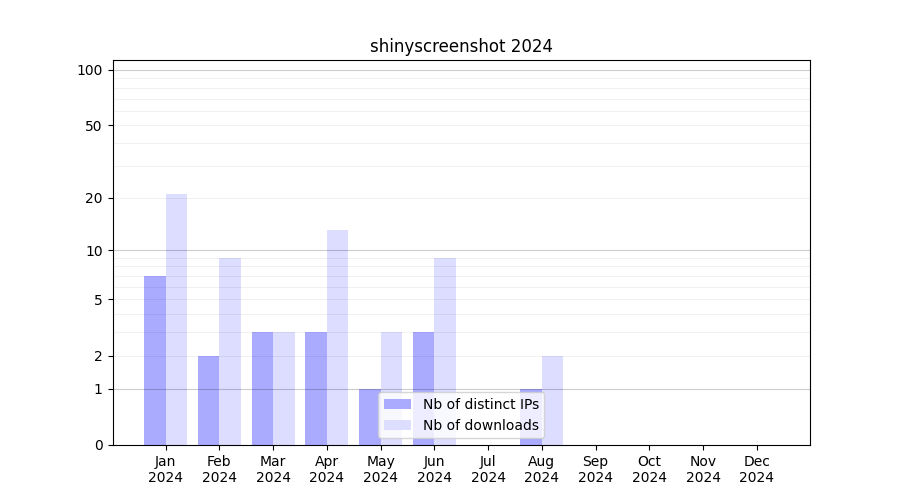900x500 pixels.
Task: Select the 'Nb of downloads' legend label
Action: 480,425
